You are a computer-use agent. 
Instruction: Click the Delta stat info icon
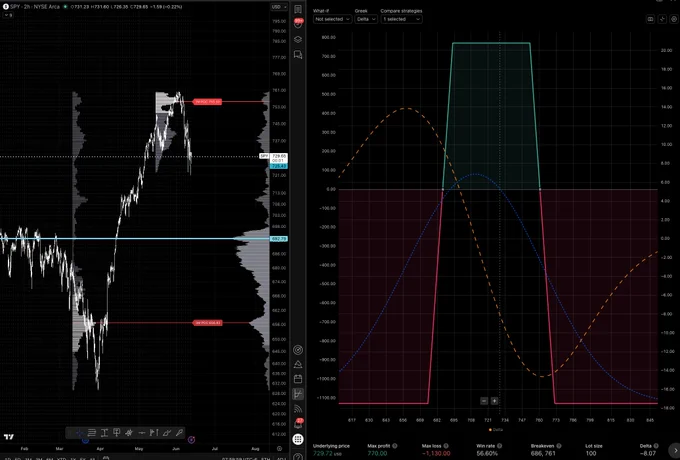pos(656,446)
